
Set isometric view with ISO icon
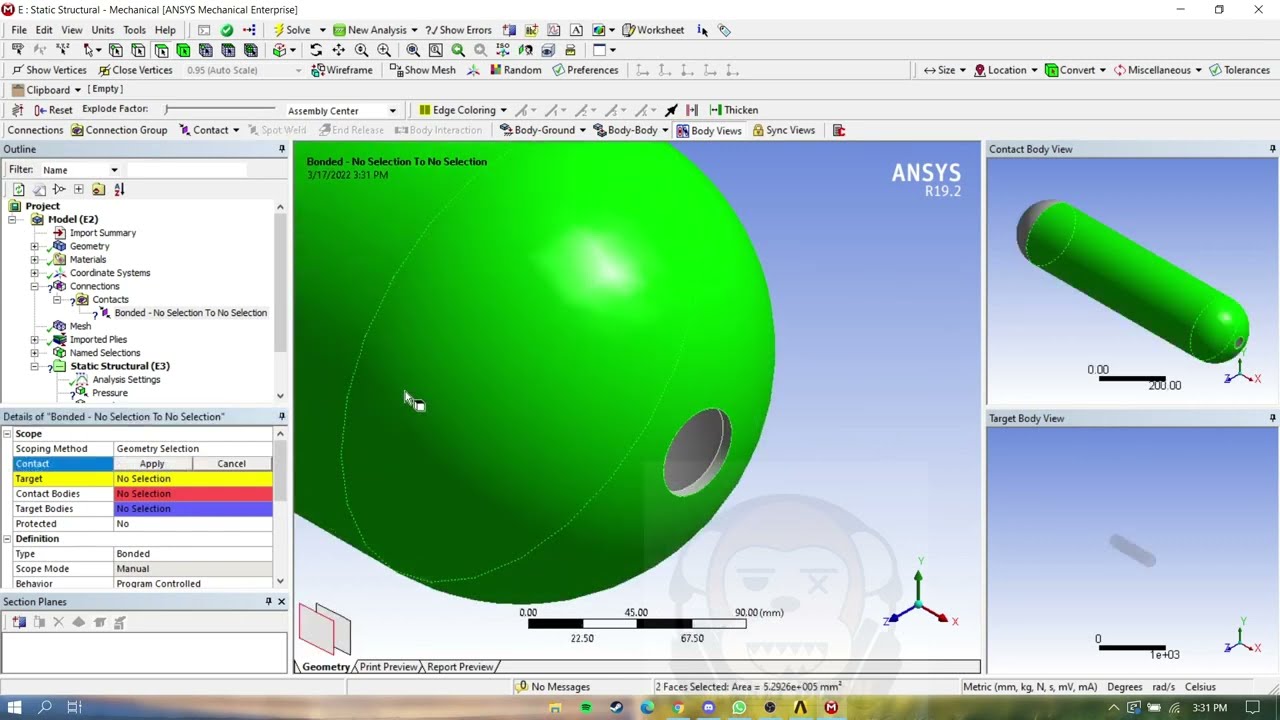(502, 50)
